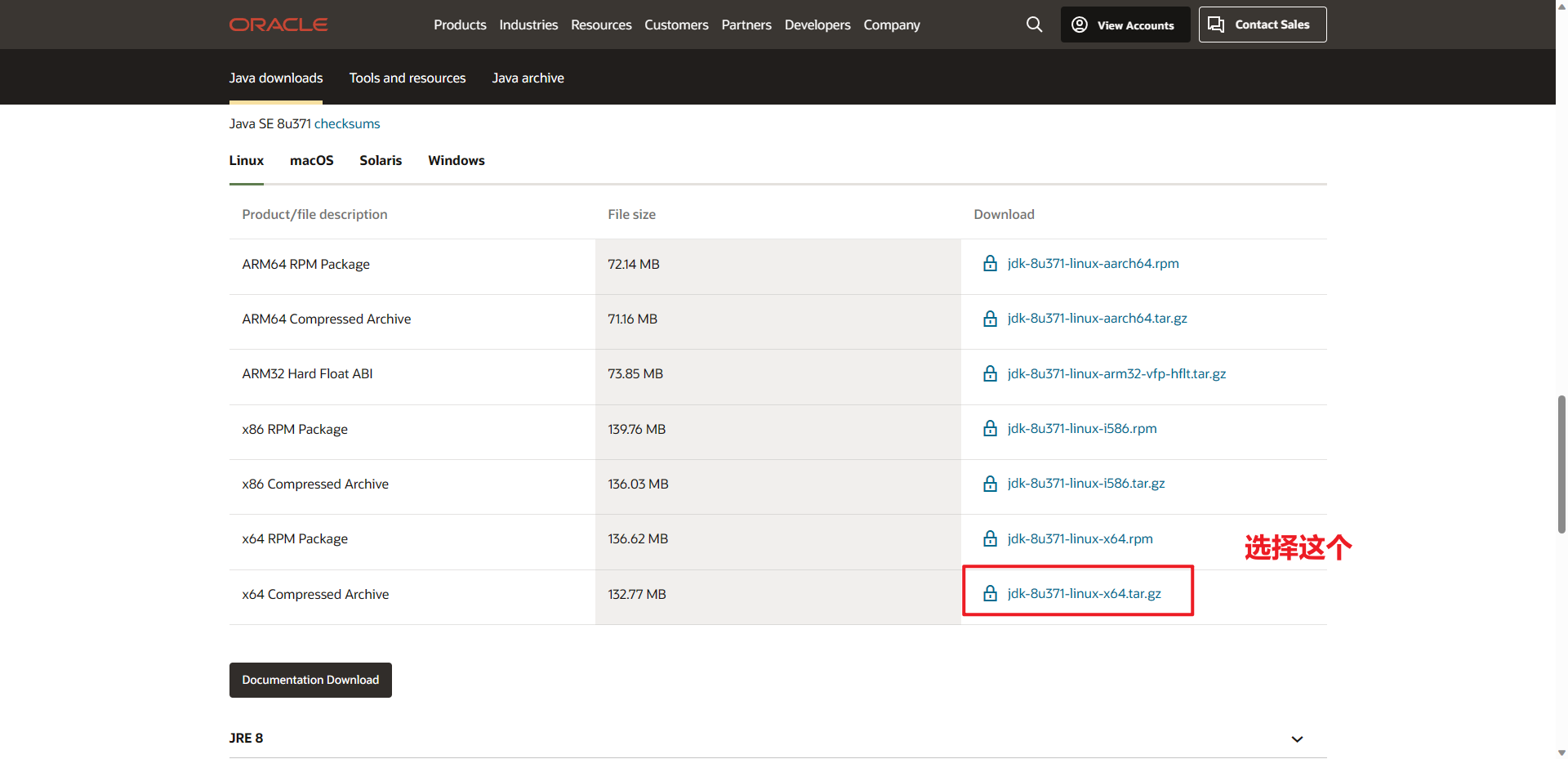Click the 139.76 MB file size

(x=636, y=429)
